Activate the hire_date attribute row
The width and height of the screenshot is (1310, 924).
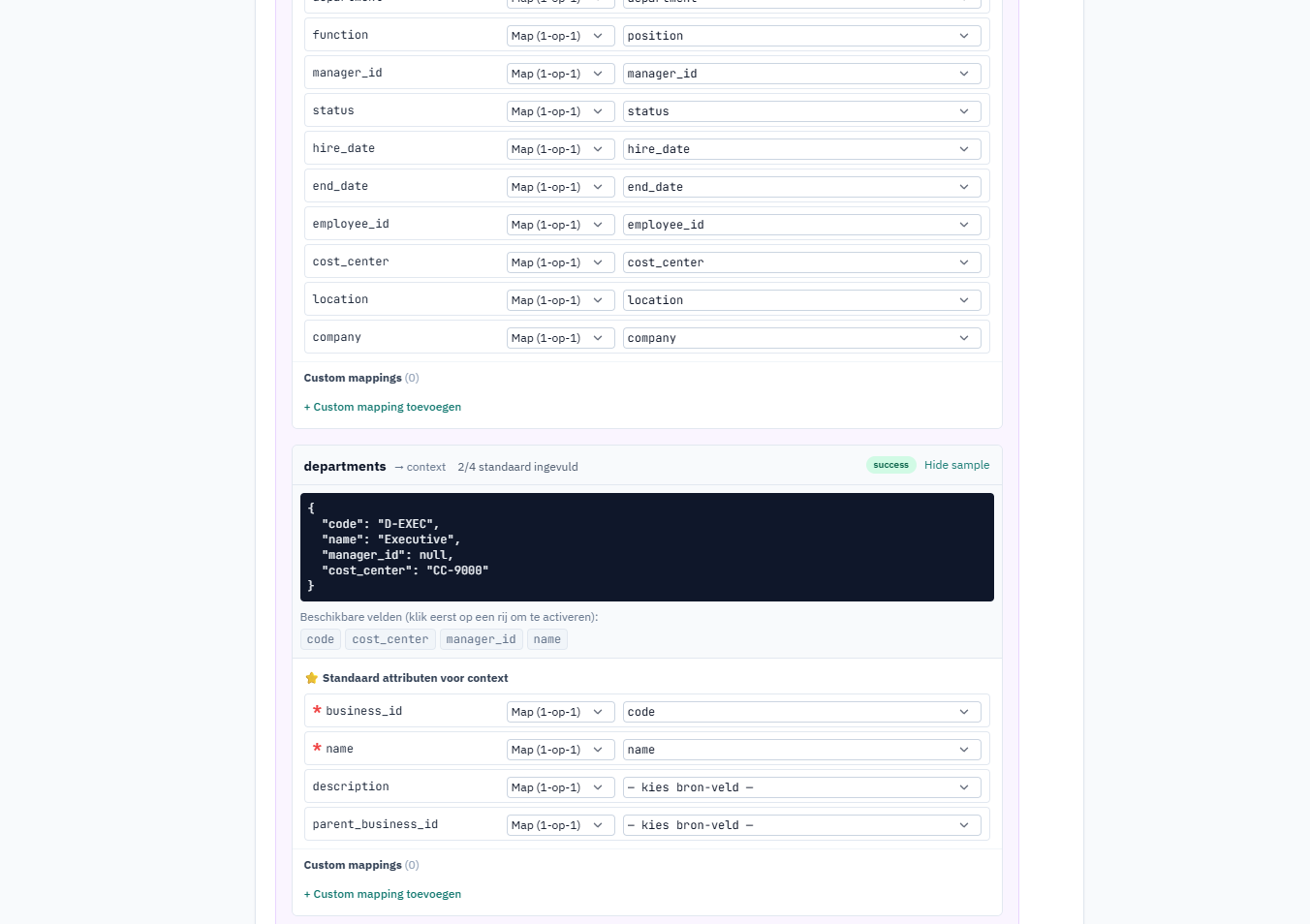click(x=646, y=149)
